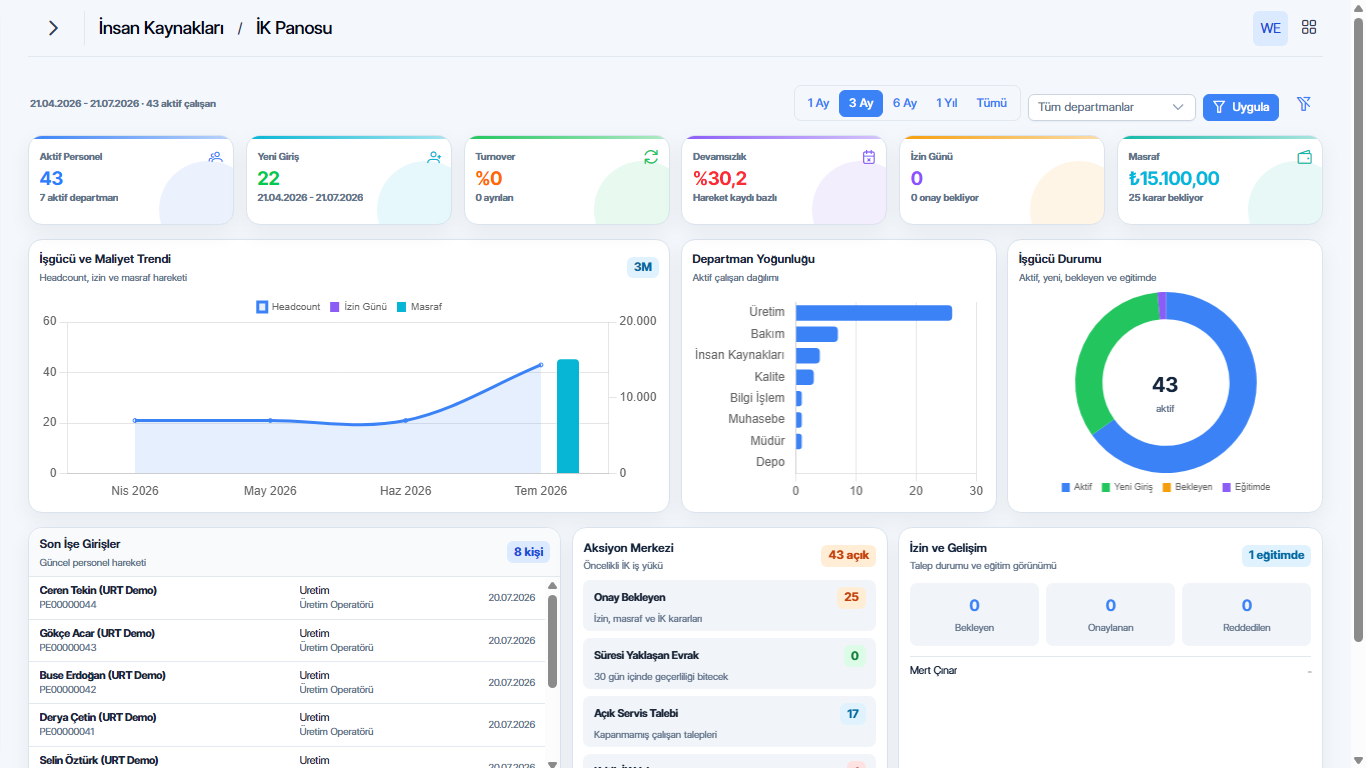Screen dimensions: 1366x768
Task: Click the Yeni Giriş add-person icon
Action: point(434,157)
